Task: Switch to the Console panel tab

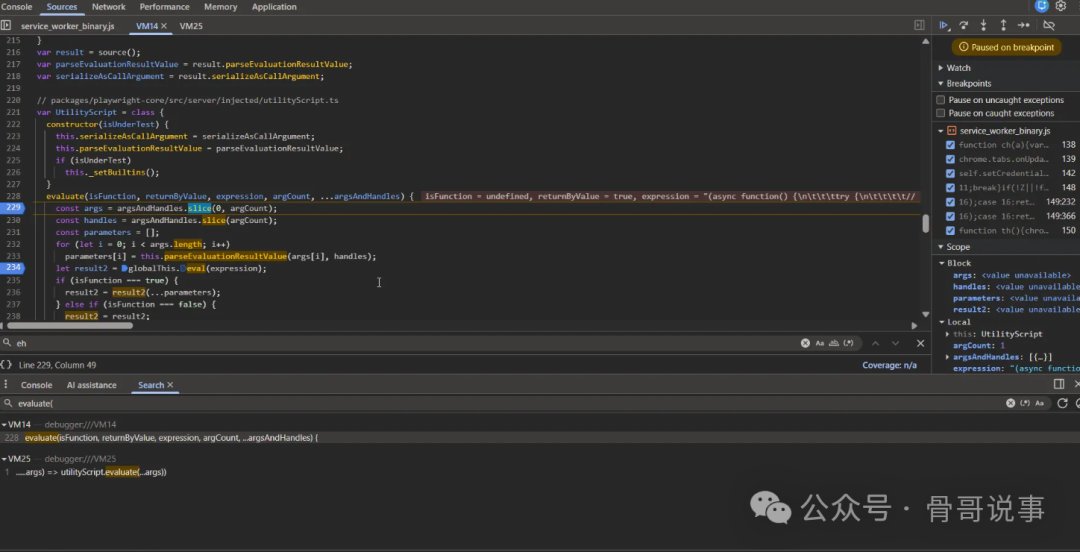Action: click(x=17, y=7)
